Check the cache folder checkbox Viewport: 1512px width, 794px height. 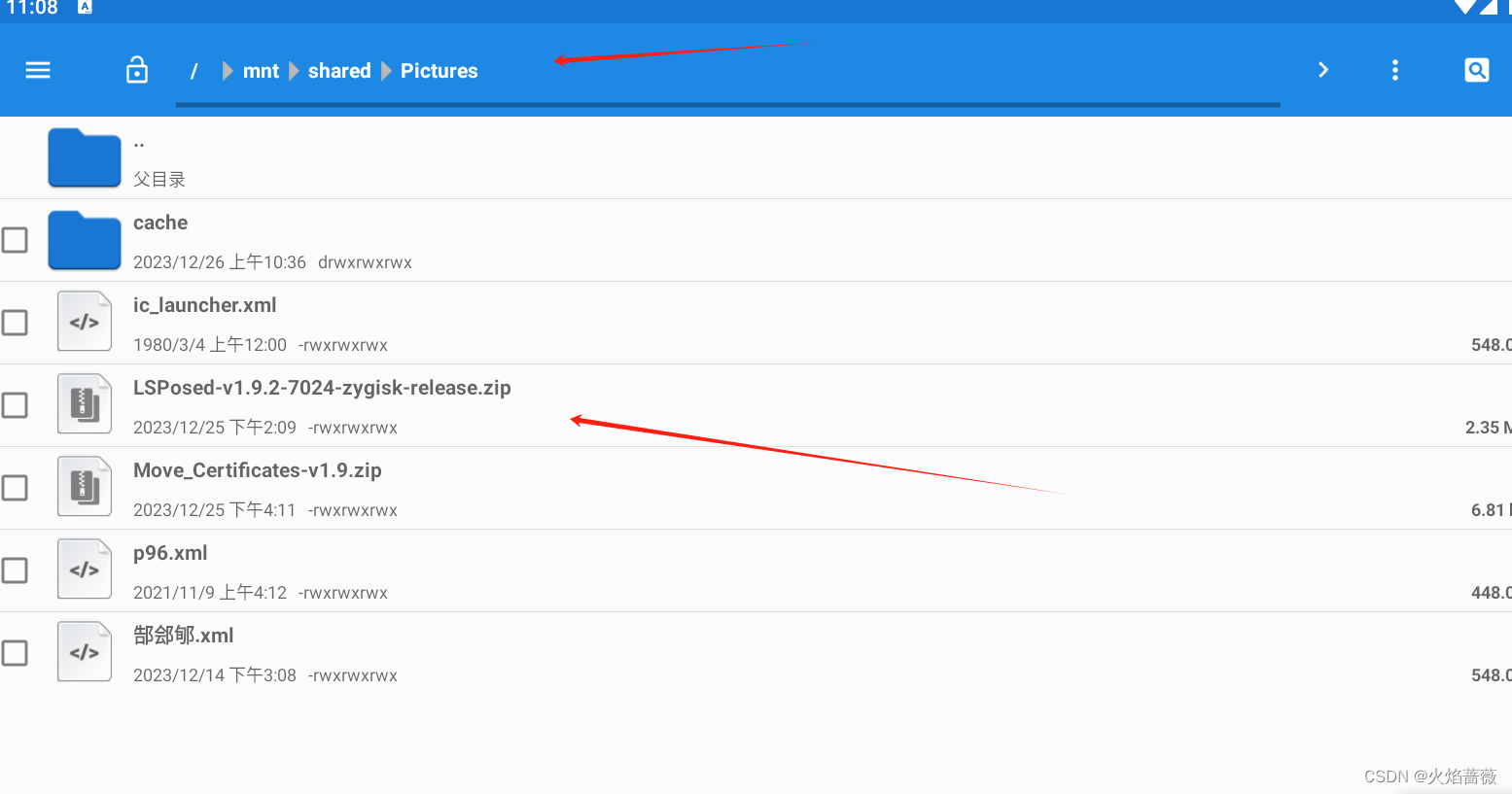(x=15, y=240)
